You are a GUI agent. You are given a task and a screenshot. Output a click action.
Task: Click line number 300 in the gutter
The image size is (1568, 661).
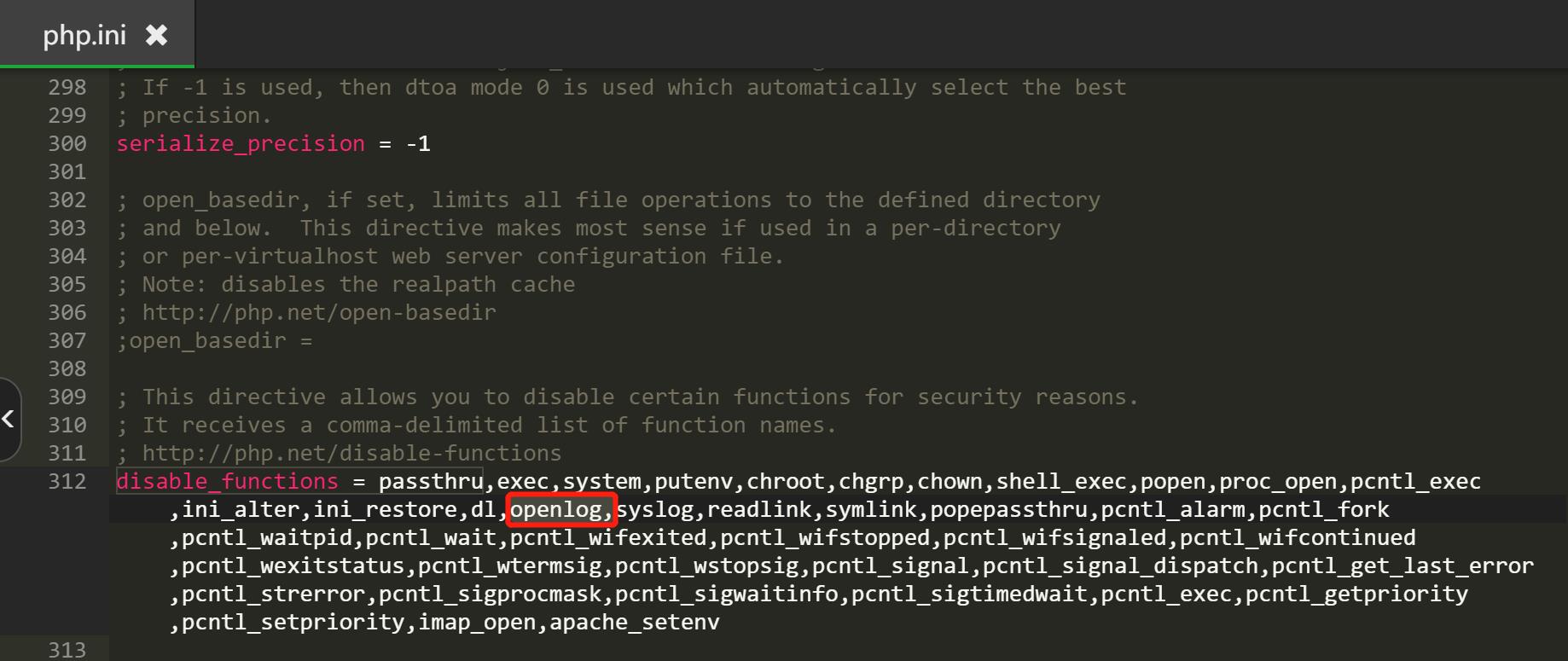coord(67,143)
